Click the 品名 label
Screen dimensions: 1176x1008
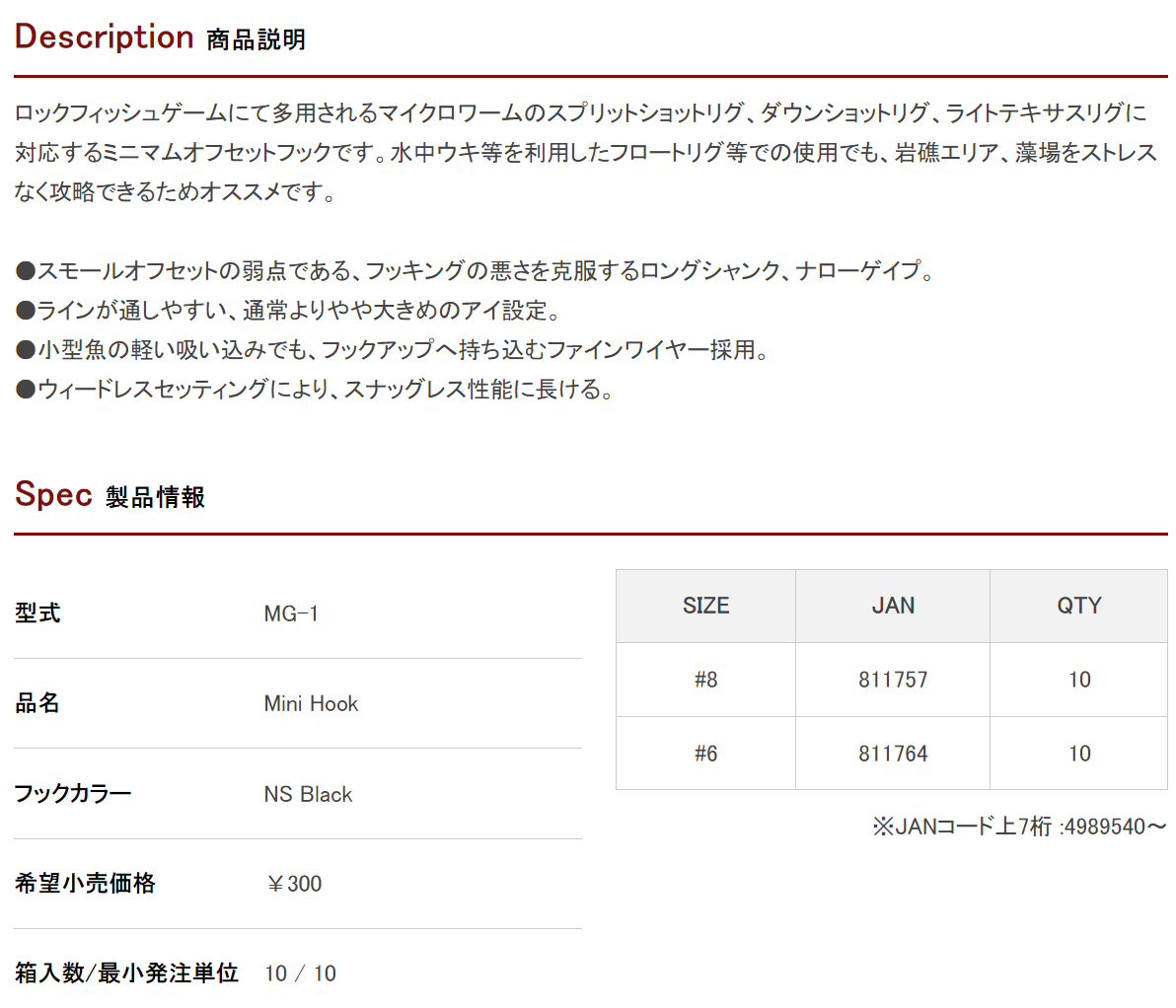tap(37, 703)
